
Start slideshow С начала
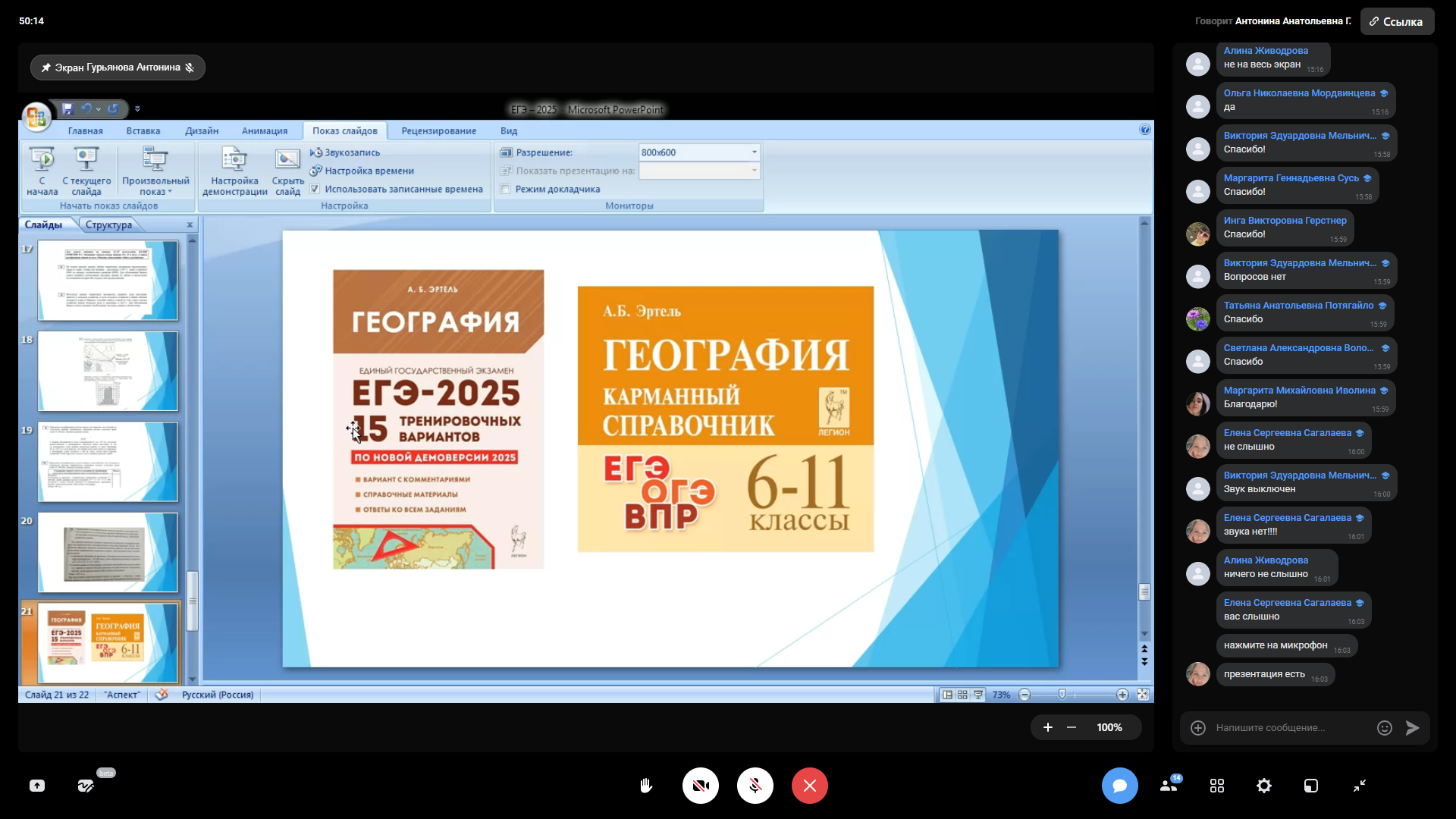[42, 171]
